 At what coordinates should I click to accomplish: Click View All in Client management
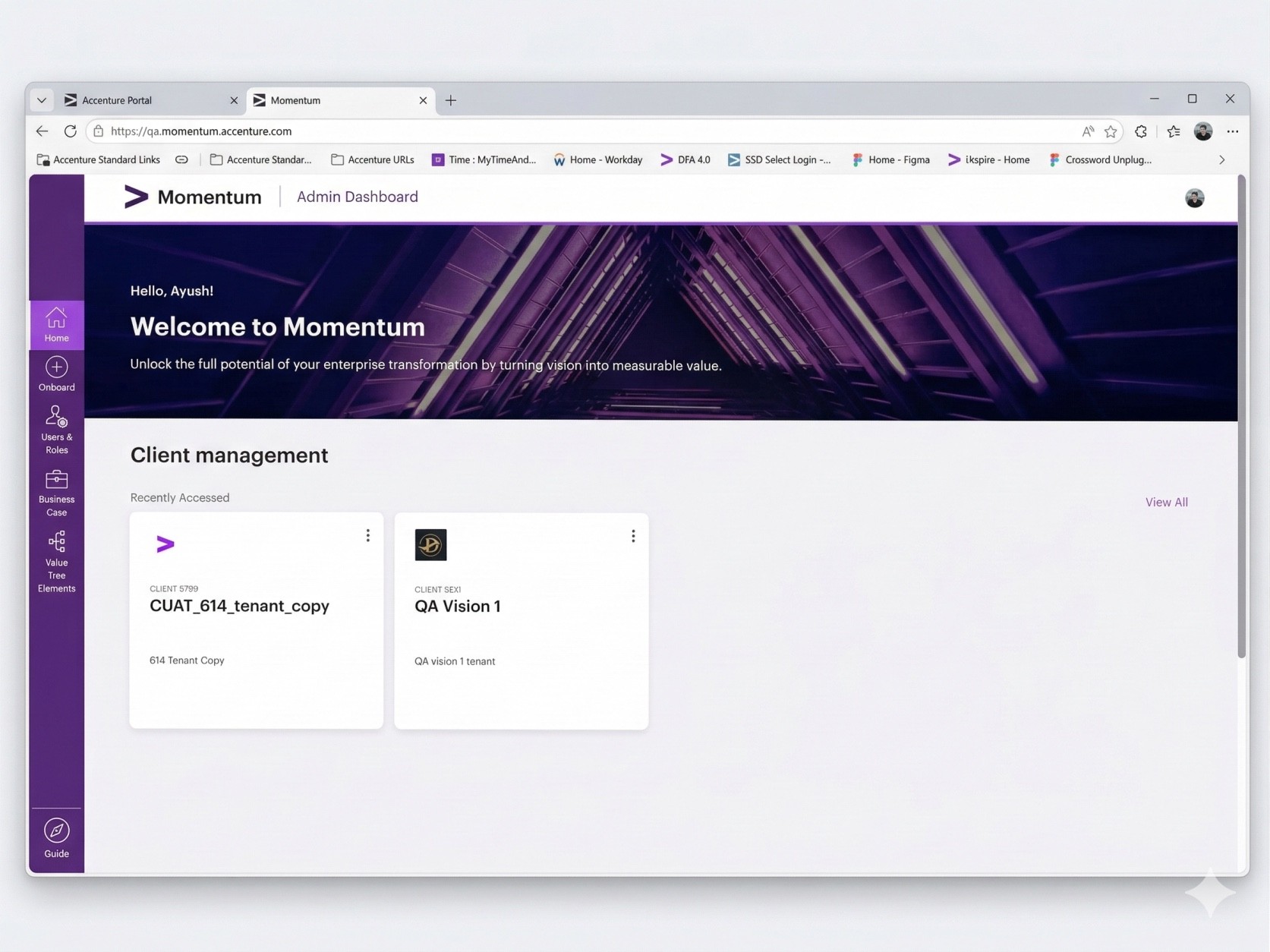pyautogui.click(x=1167, y=503)
